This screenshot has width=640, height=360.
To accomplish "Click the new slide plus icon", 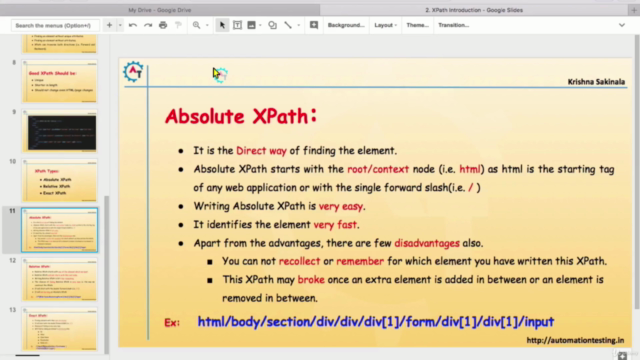I will point(109,25).
